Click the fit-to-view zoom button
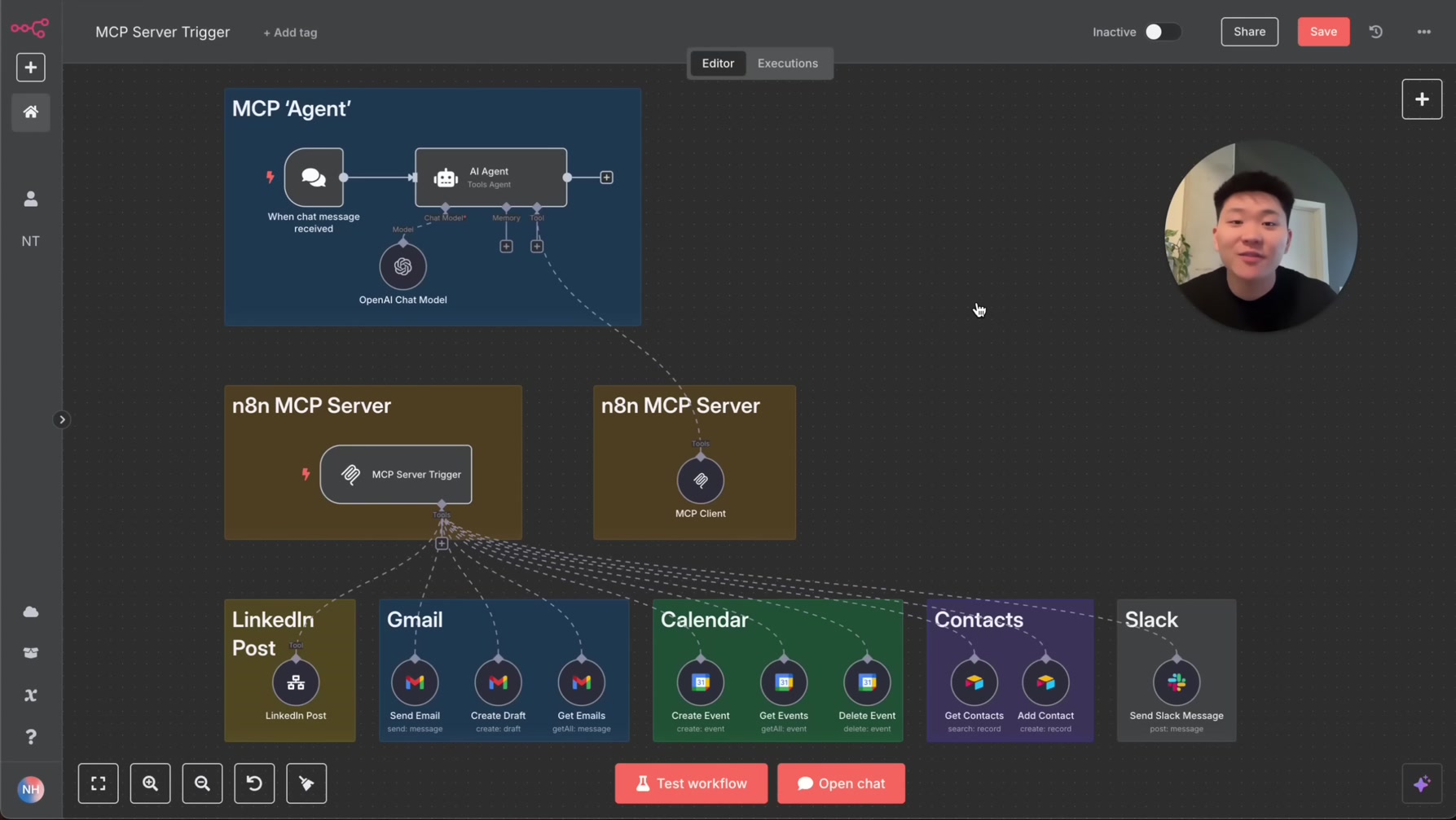This screenshot has width=1456, height=820. 99,783
